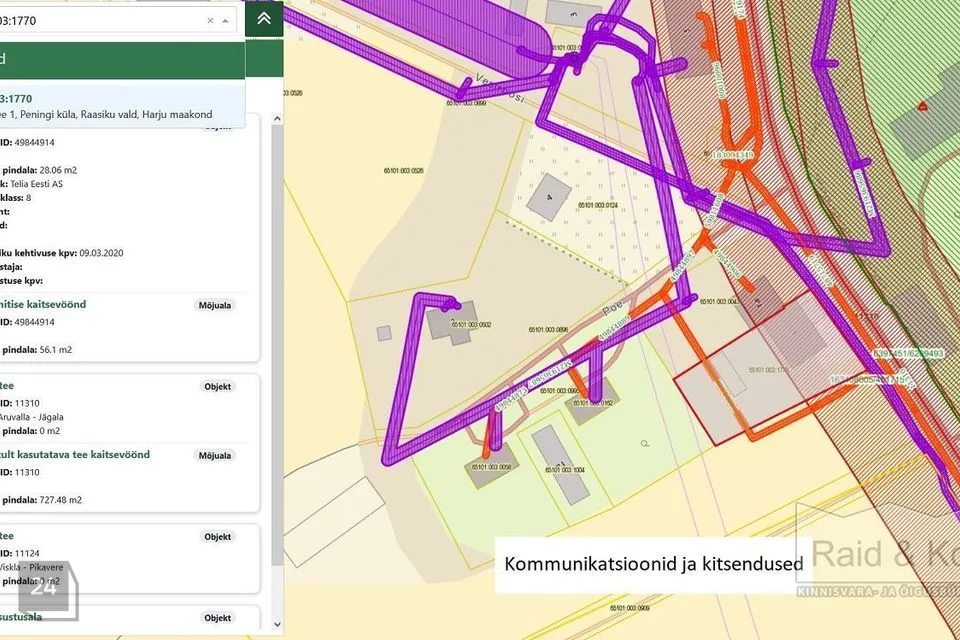Toggle Objekt for the Viskla - Pikavere tee entry
Image resolution: width=960 pixels, height=640 pixels.
pos(218,536)
